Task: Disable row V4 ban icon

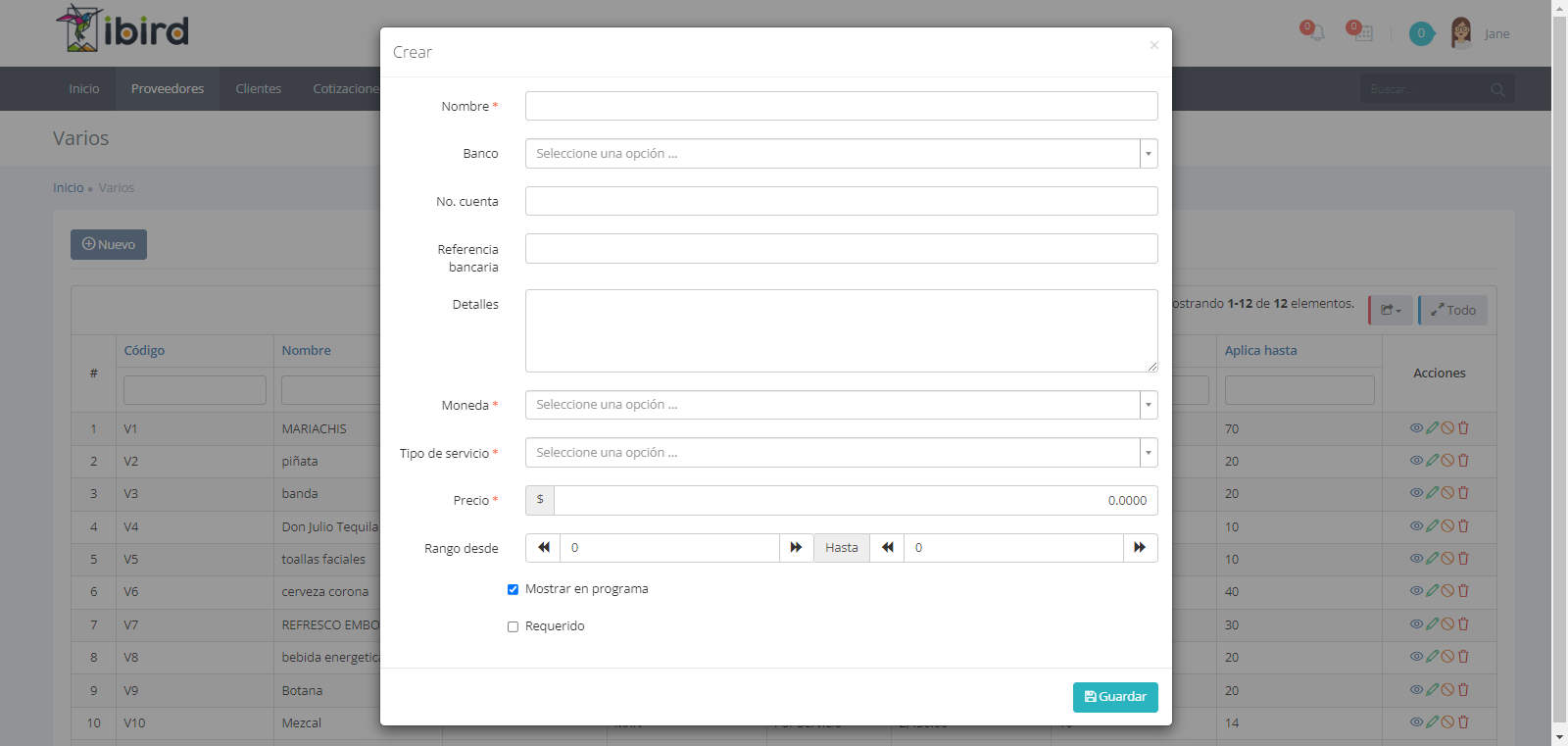Action: click(1447, 526)
